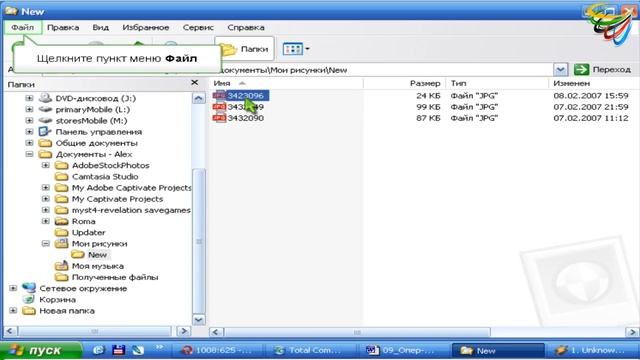
Task: Open the address bar dropdown arrow
Action: tap(561, 70)
